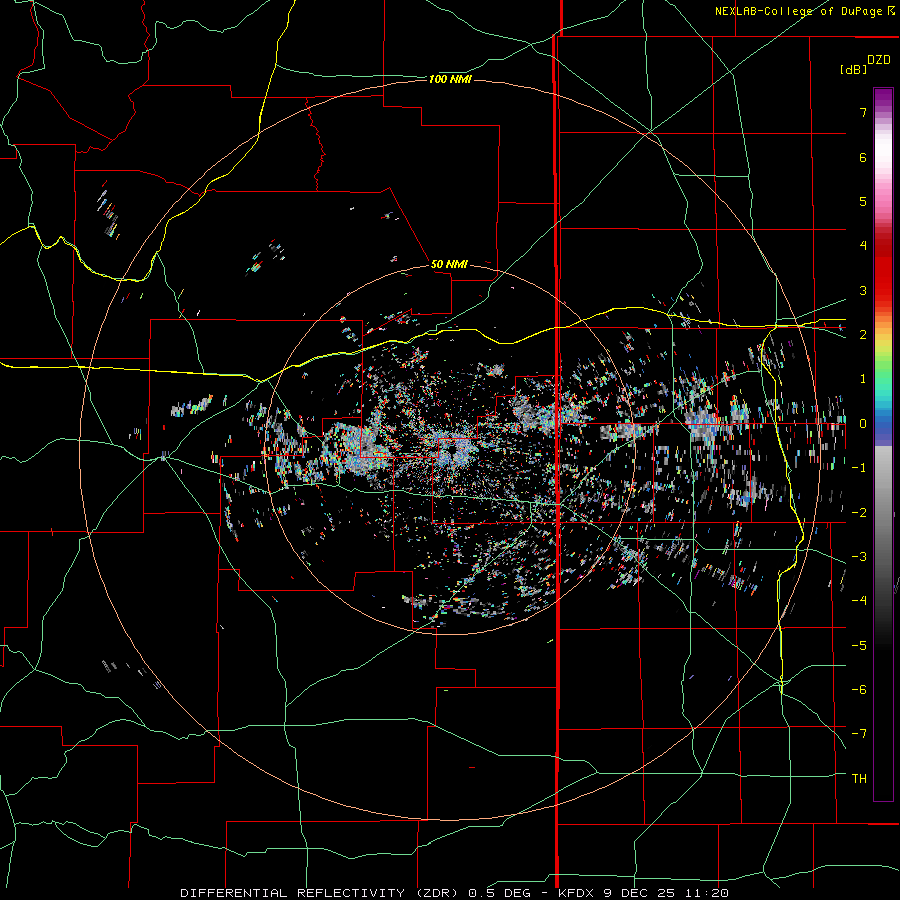Click the -4 value on the color scale
The image size is (900, 900).
[859, 601]
